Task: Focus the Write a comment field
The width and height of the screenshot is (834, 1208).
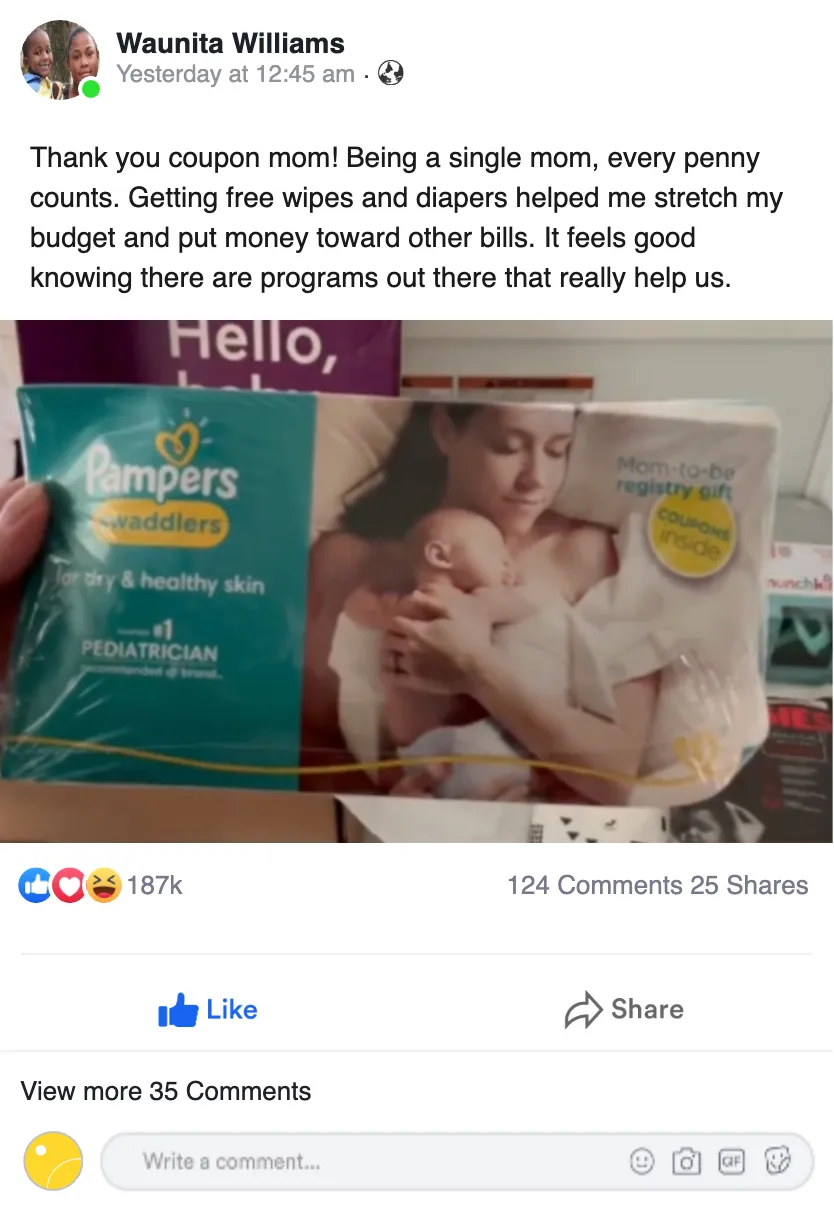Action: click(458, 1162)
